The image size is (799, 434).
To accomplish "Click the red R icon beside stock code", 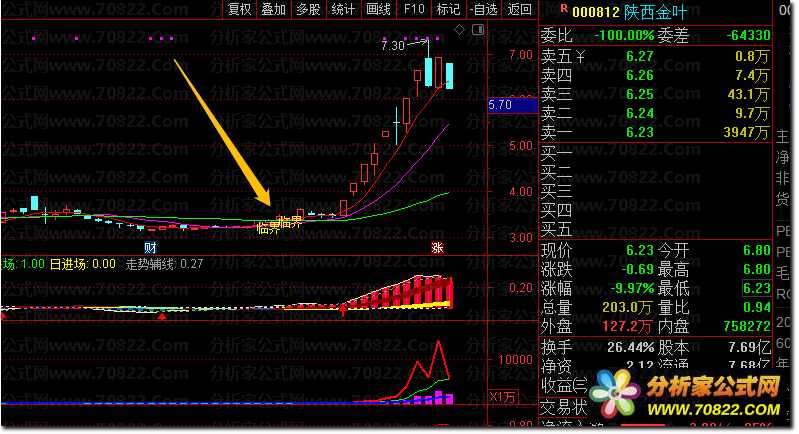I will tap(564, 8).
